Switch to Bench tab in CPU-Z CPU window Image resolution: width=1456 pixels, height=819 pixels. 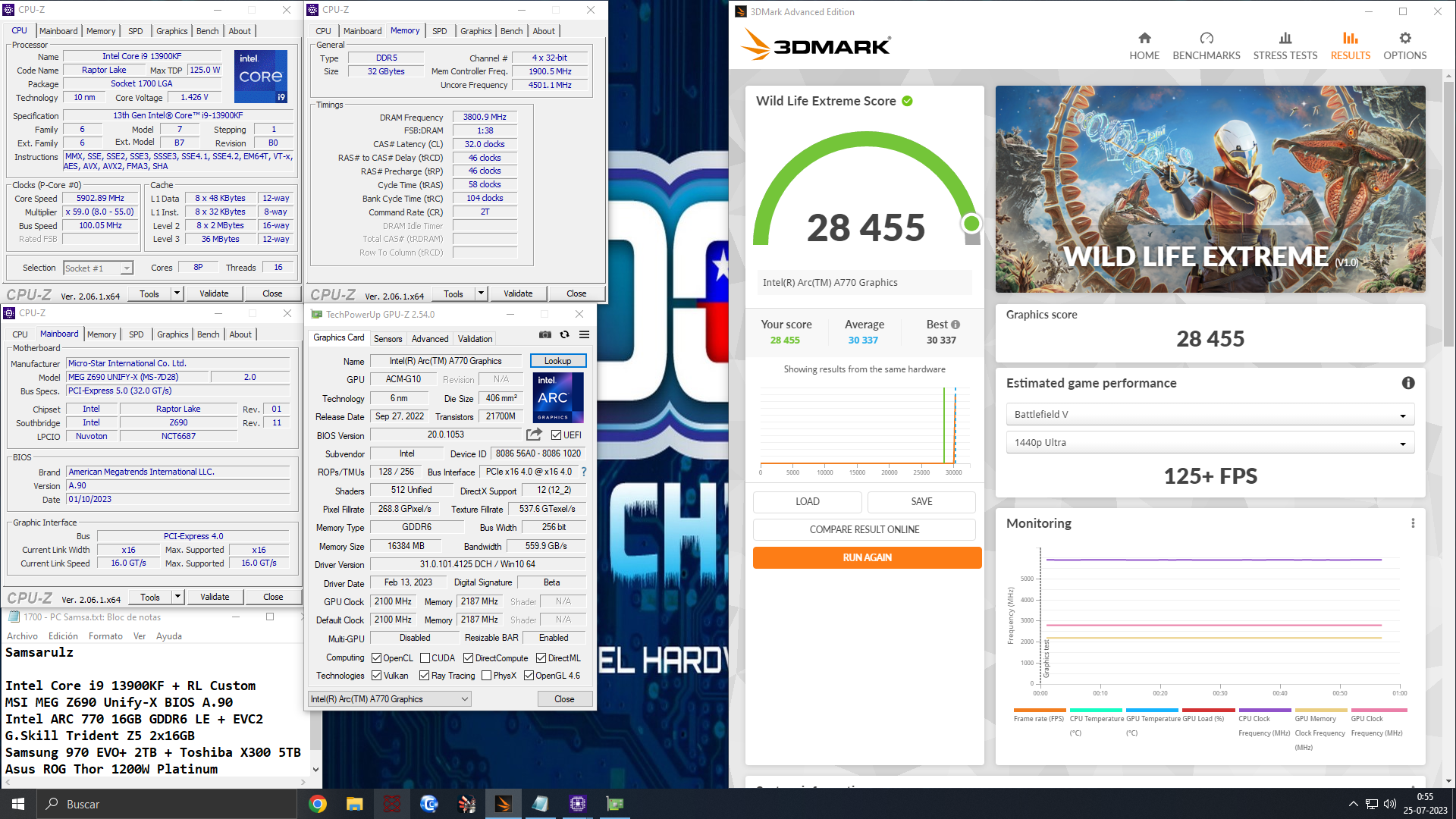207,31
